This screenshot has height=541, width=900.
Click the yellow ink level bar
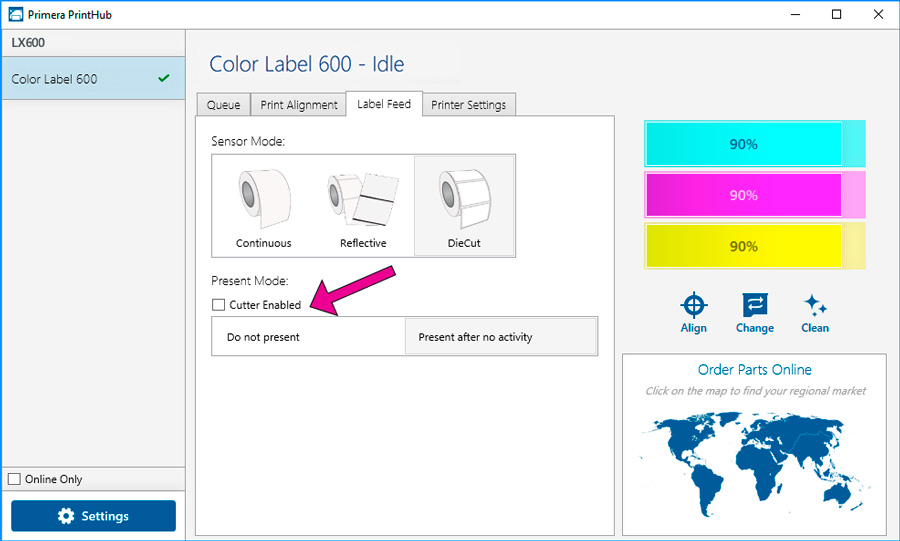[754, 246]
